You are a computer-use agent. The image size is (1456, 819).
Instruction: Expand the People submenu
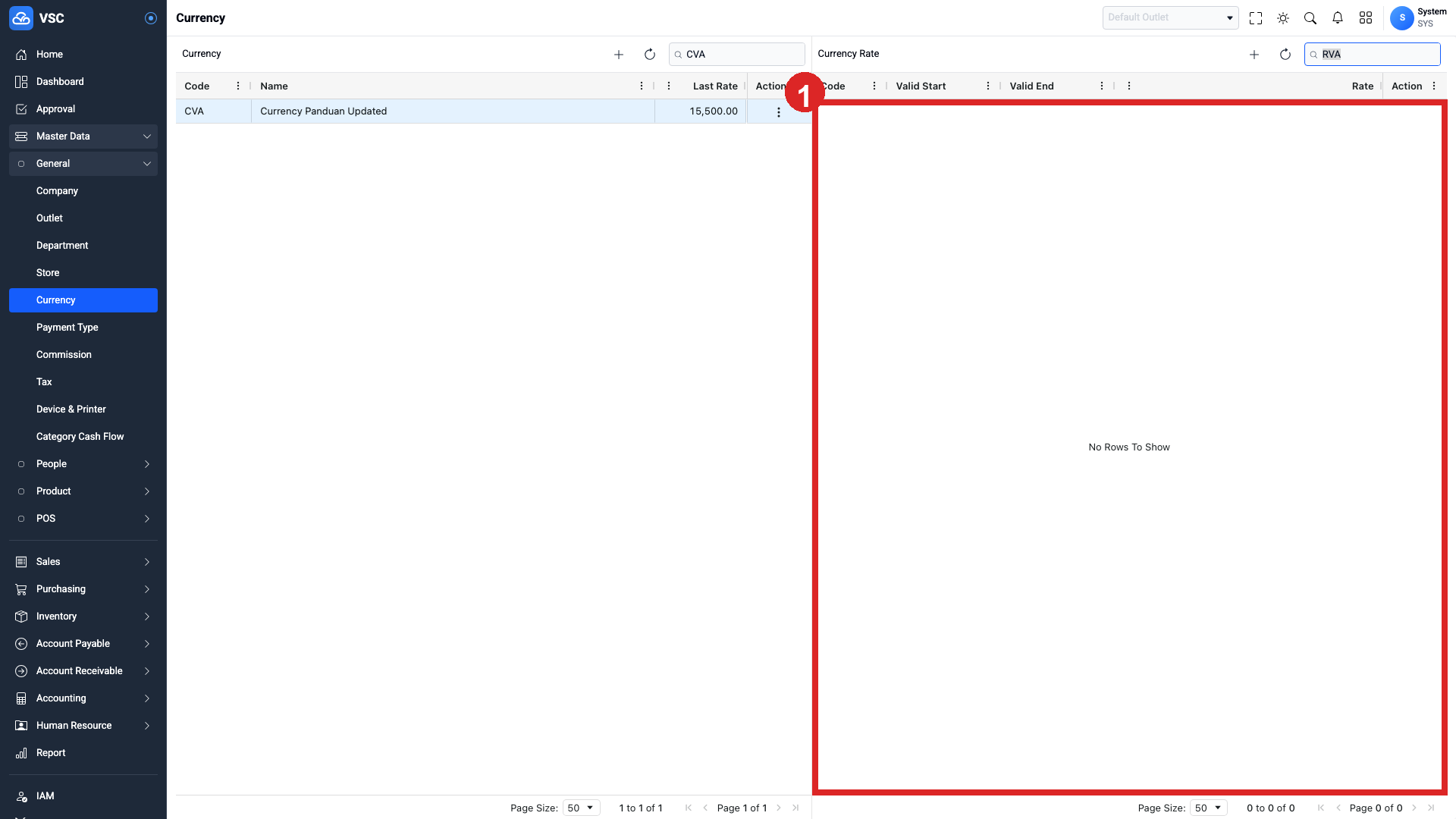[83, 464]
